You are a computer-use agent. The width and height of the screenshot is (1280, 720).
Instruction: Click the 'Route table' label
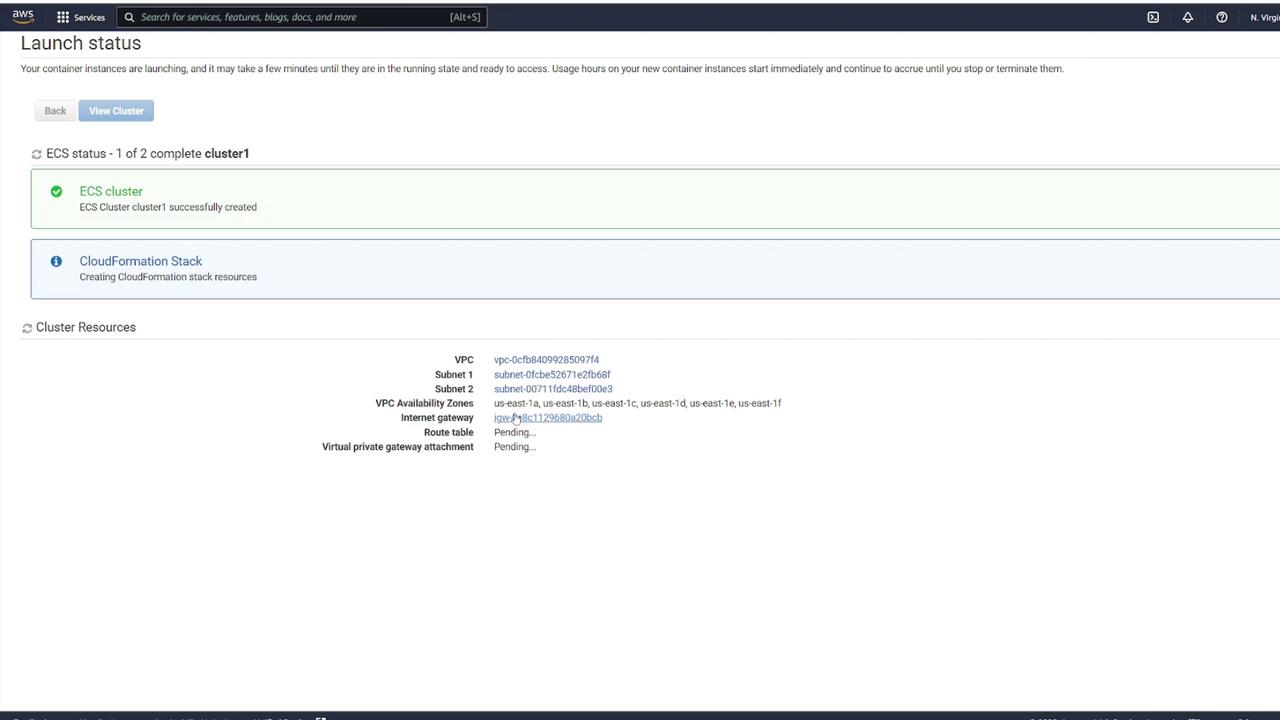point(449,433)
